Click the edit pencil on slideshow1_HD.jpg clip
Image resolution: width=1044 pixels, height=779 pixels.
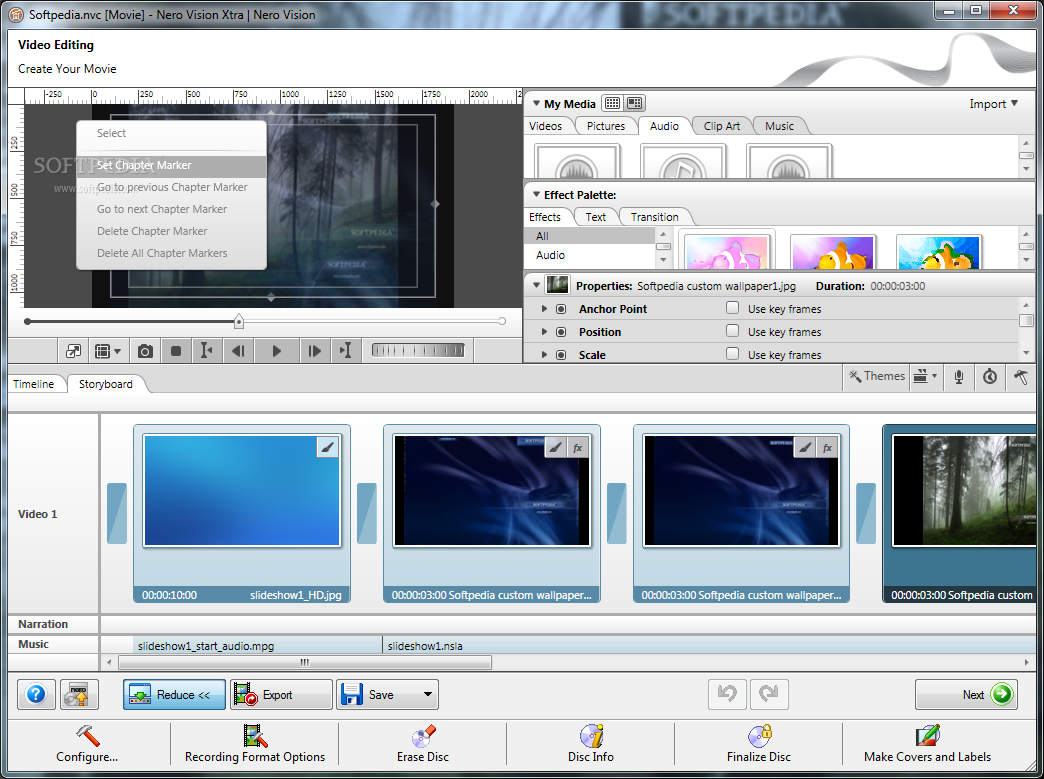click(x=328, y=447)
